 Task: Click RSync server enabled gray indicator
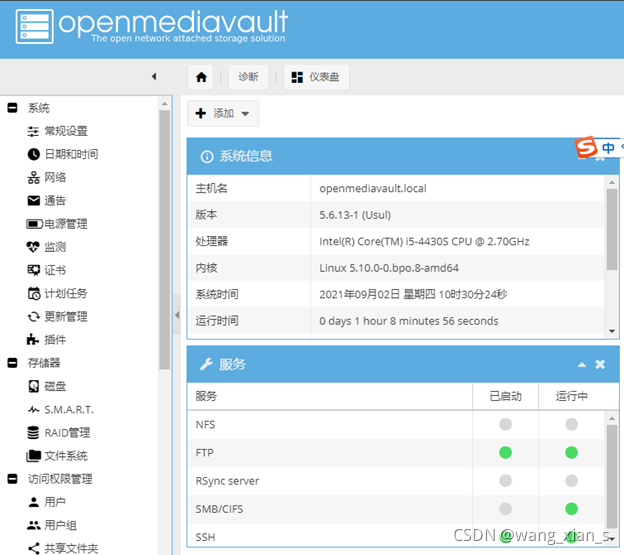(x=505, y=481)
